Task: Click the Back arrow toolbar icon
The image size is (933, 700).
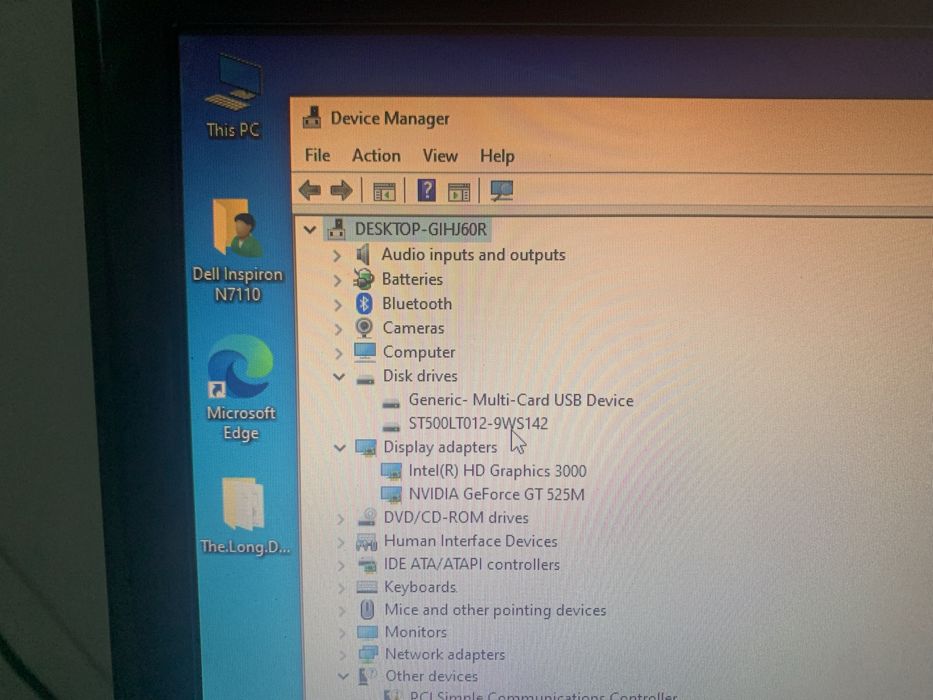Action: 310,190
